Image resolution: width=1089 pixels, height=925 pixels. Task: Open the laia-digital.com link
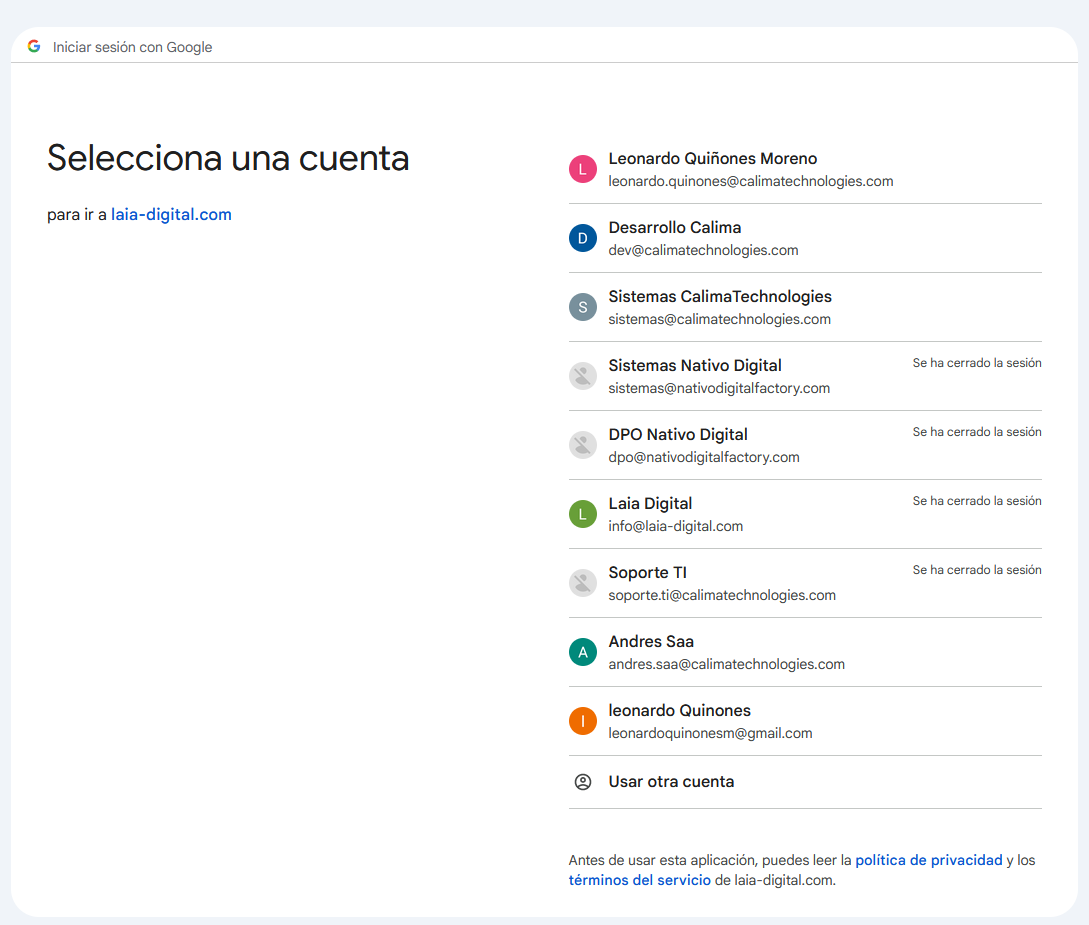point(171,214)
